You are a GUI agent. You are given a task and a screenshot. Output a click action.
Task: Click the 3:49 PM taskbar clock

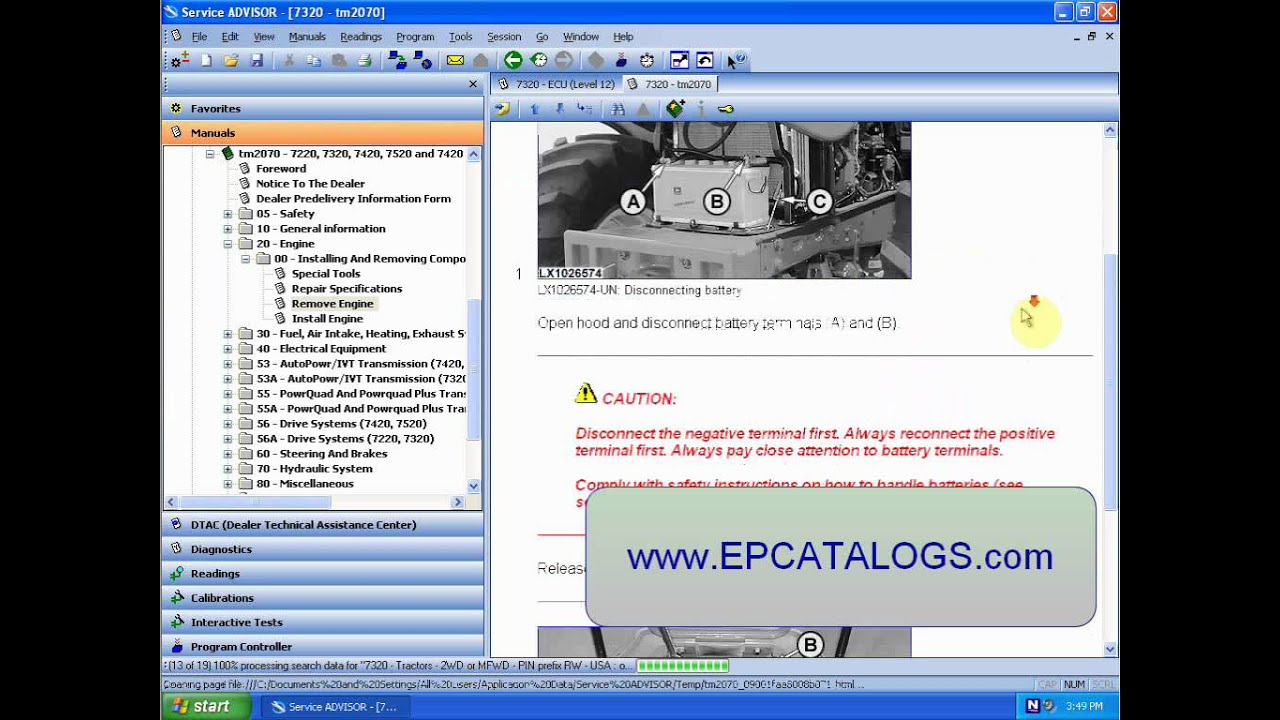coord(1085,707)
